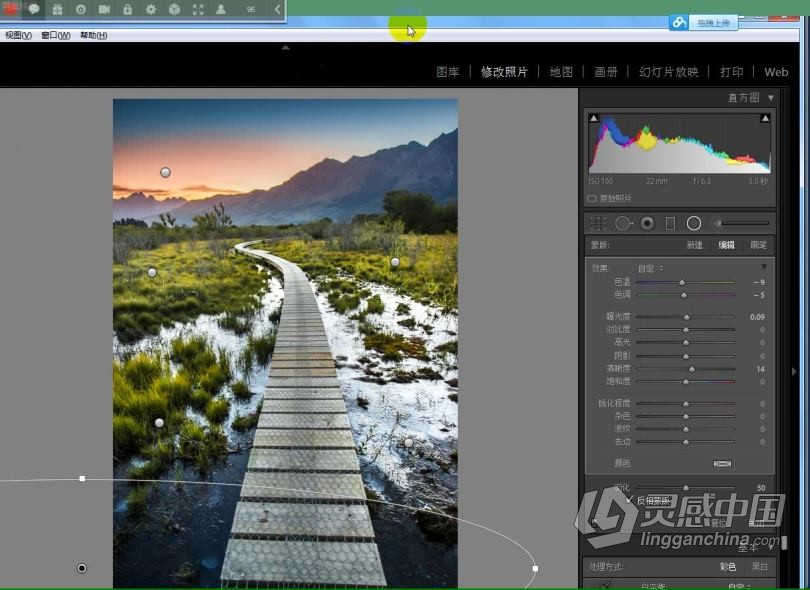
Task: Open the 窗口(W) menu
Action: [56, 35]
